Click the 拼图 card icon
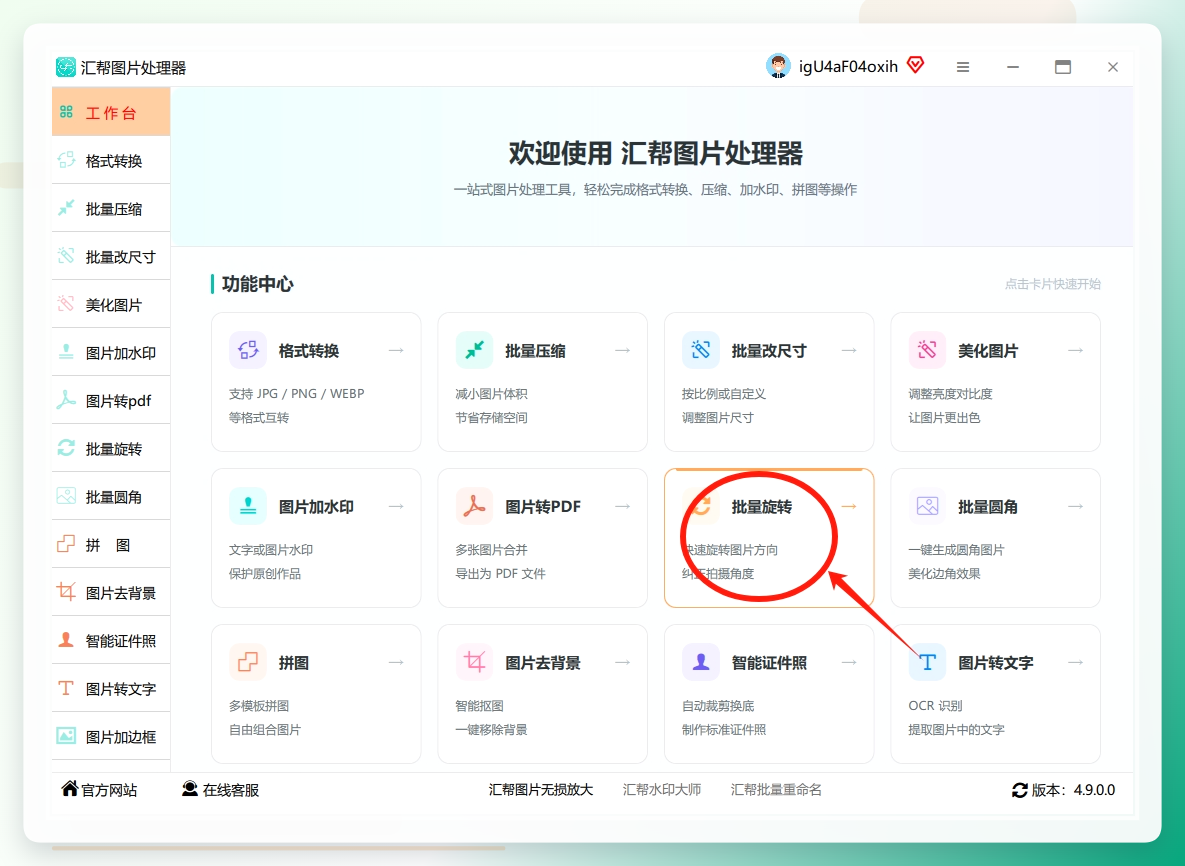This screenshot has height=866, width=1185. [x=248, y=663]
